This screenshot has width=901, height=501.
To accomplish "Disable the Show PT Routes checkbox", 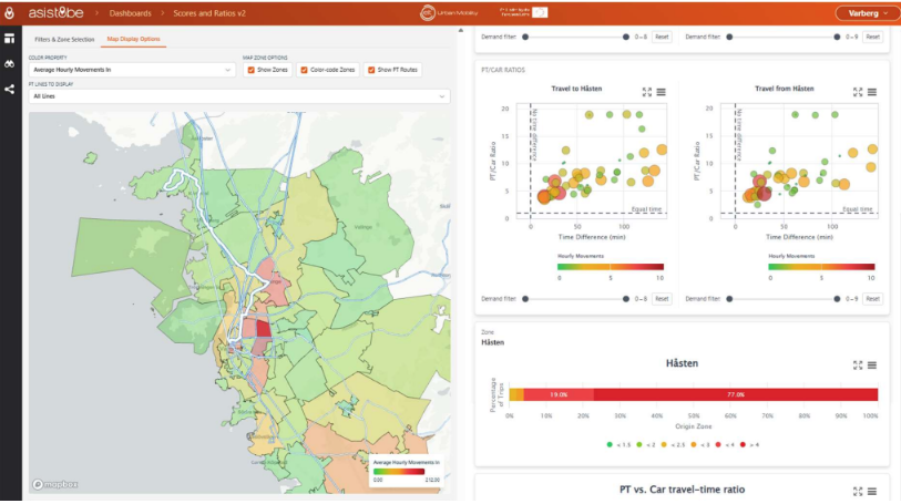I will [372, 70].
